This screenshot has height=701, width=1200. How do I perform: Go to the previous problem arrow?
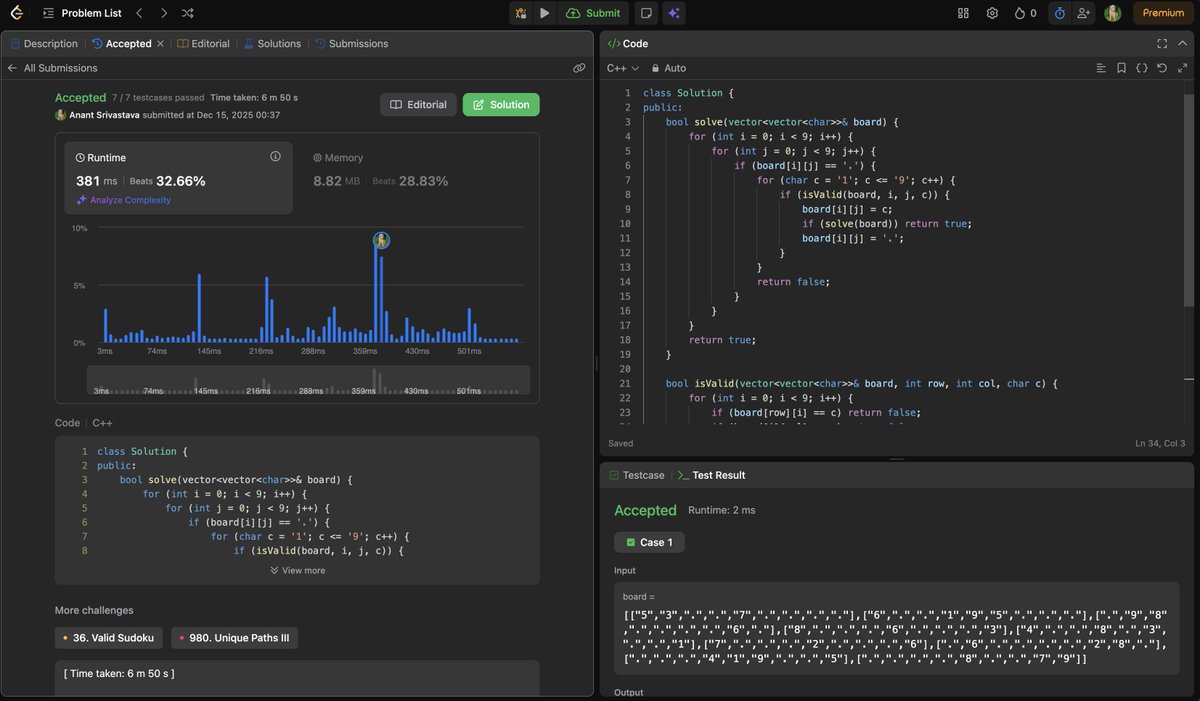(x=139, y=13)
